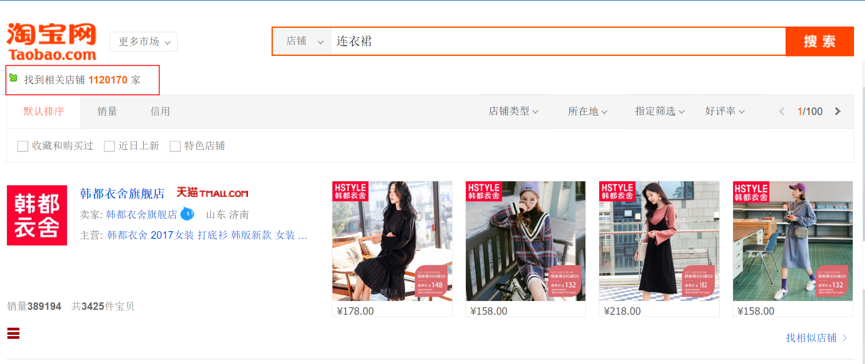This screenshot has height=364, width=865.
Task: Expand the 指定筛选 filter
Action: click(660, 111)
